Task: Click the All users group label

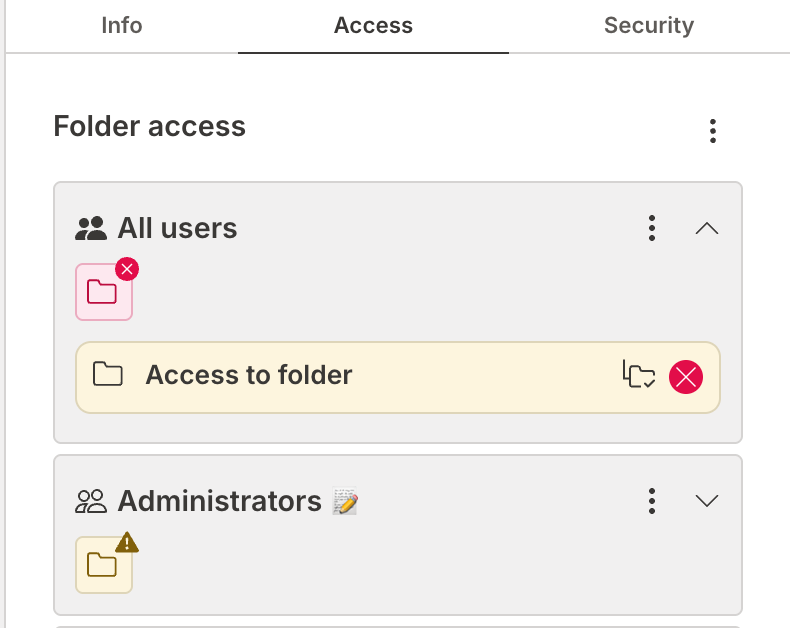Action: (x=177, y=229)
